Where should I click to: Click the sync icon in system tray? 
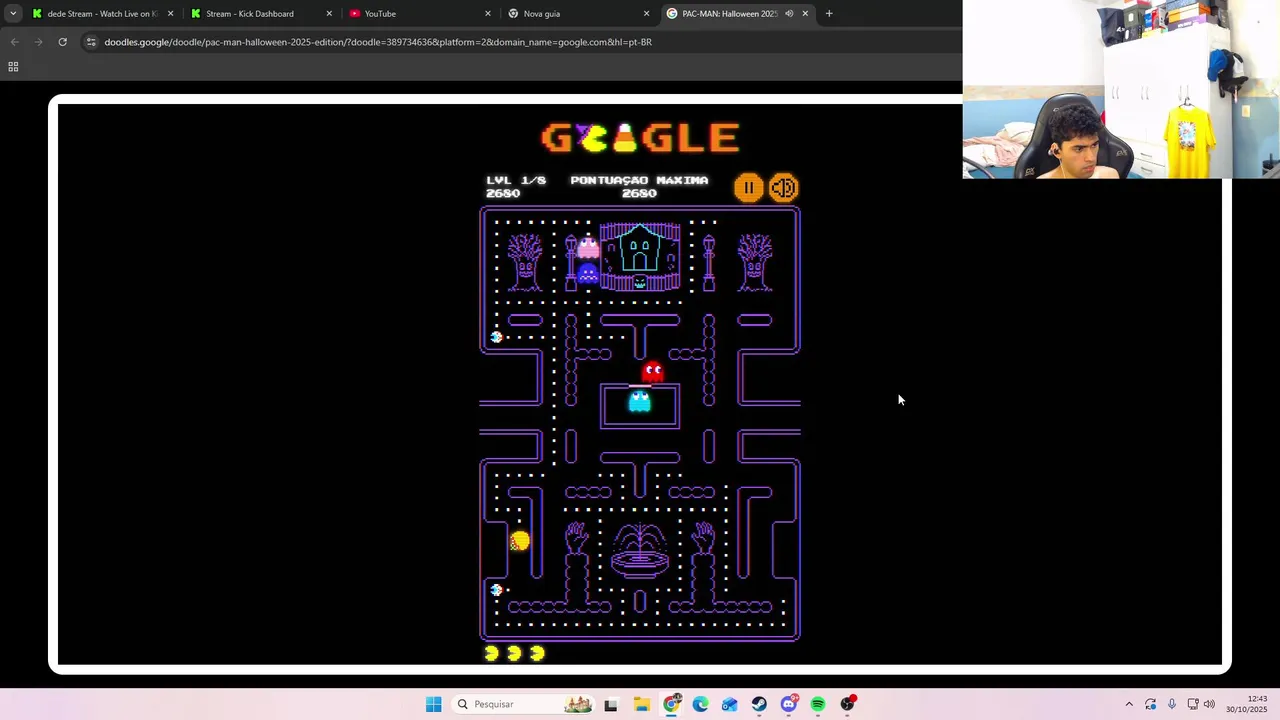(x=1151, y=704)
